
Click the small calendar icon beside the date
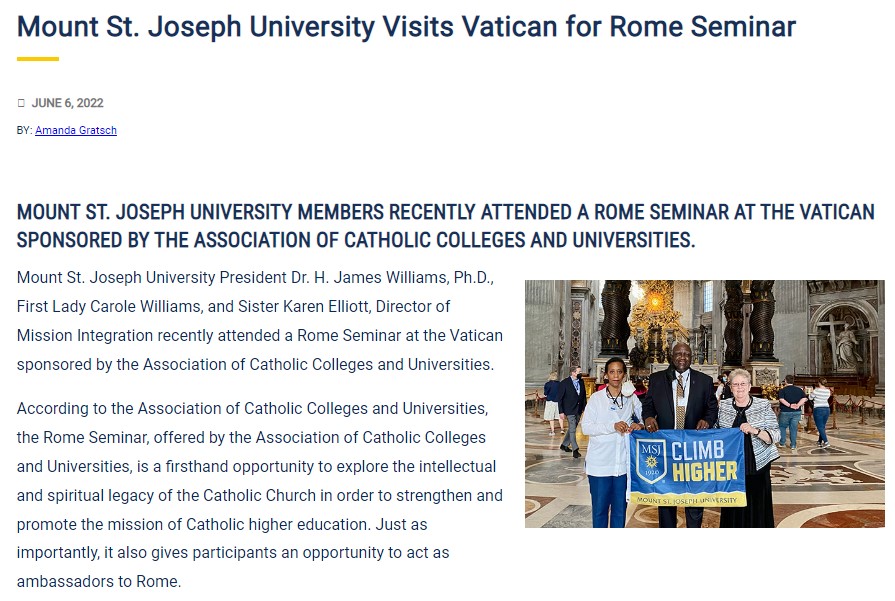(x=21, y=103)
